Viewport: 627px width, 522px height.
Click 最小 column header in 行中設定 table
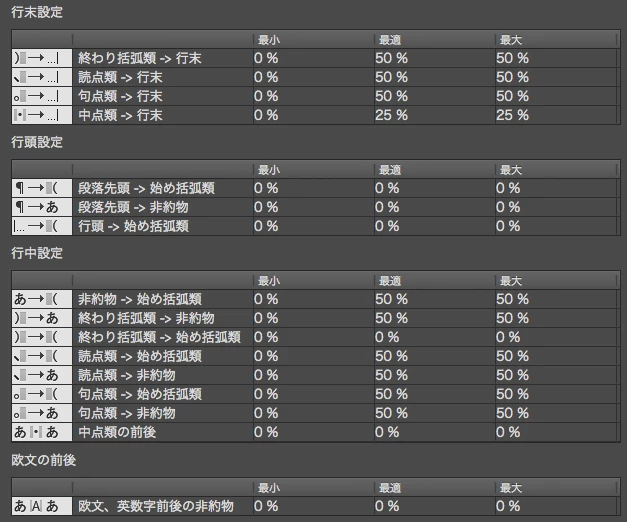pos(269,281)
